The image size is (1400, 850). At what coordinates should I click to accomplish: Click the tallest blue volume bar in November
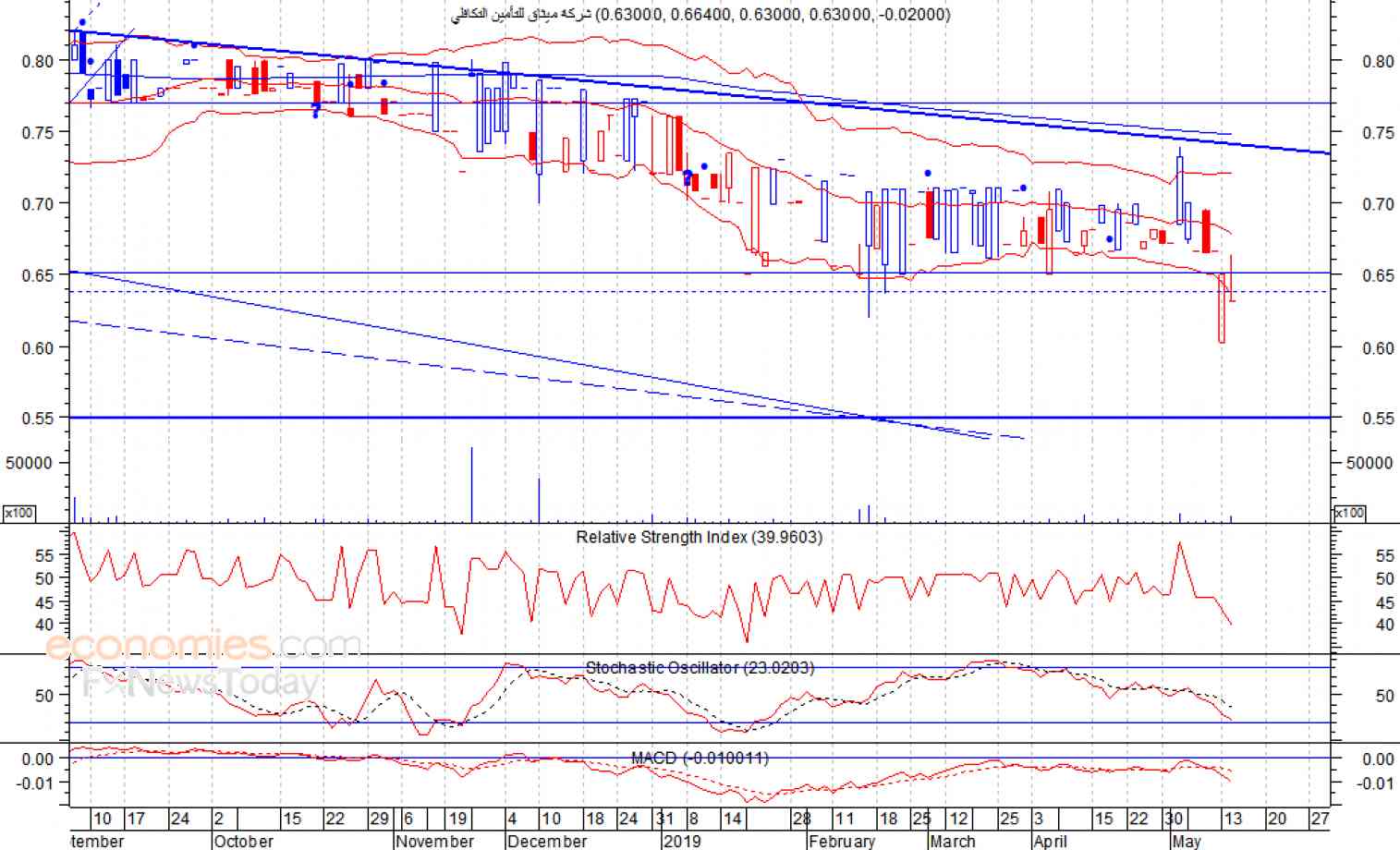pyautogui.click(x=472, y=484)
